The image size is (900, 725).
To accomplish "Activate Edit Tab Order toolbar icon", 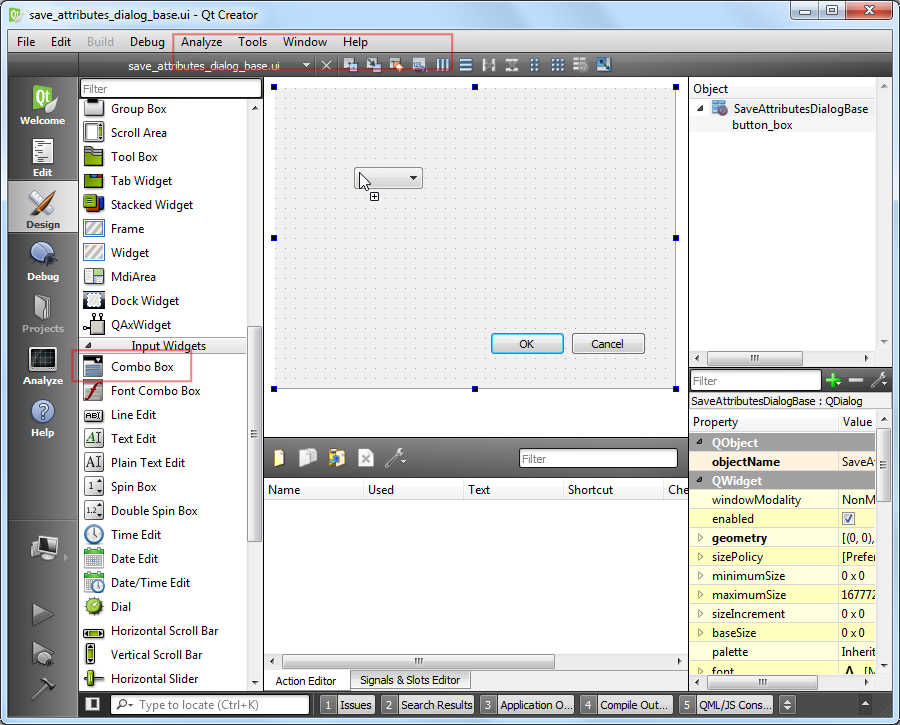I will click(420, 65).
